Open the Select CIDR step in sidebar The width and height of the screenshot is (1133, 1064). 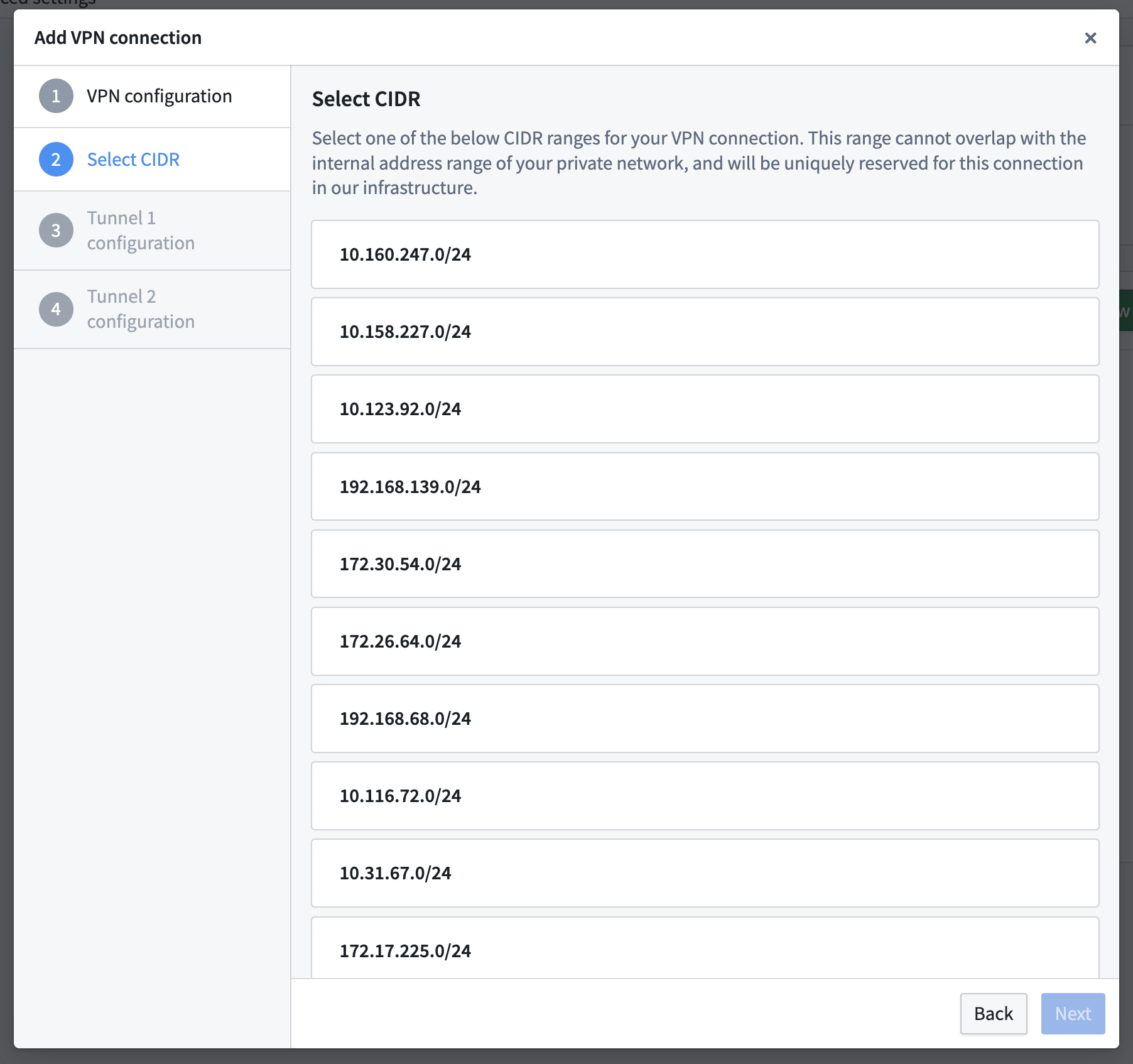coord(133,159)
